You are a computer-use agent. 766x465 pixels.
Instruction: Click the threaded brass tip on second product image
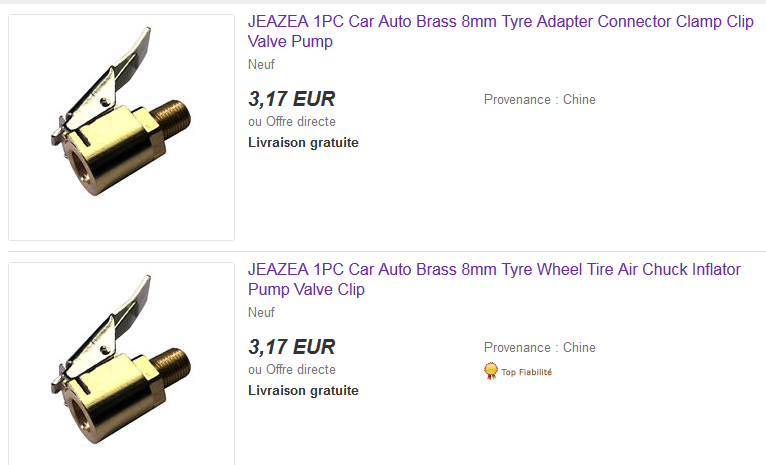170,367
